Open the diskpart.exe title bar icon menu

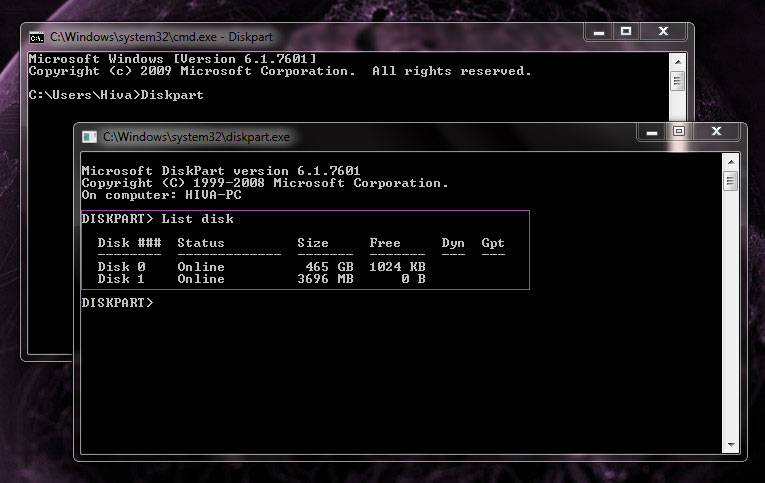pyautogui.click(x=89, y=136)
